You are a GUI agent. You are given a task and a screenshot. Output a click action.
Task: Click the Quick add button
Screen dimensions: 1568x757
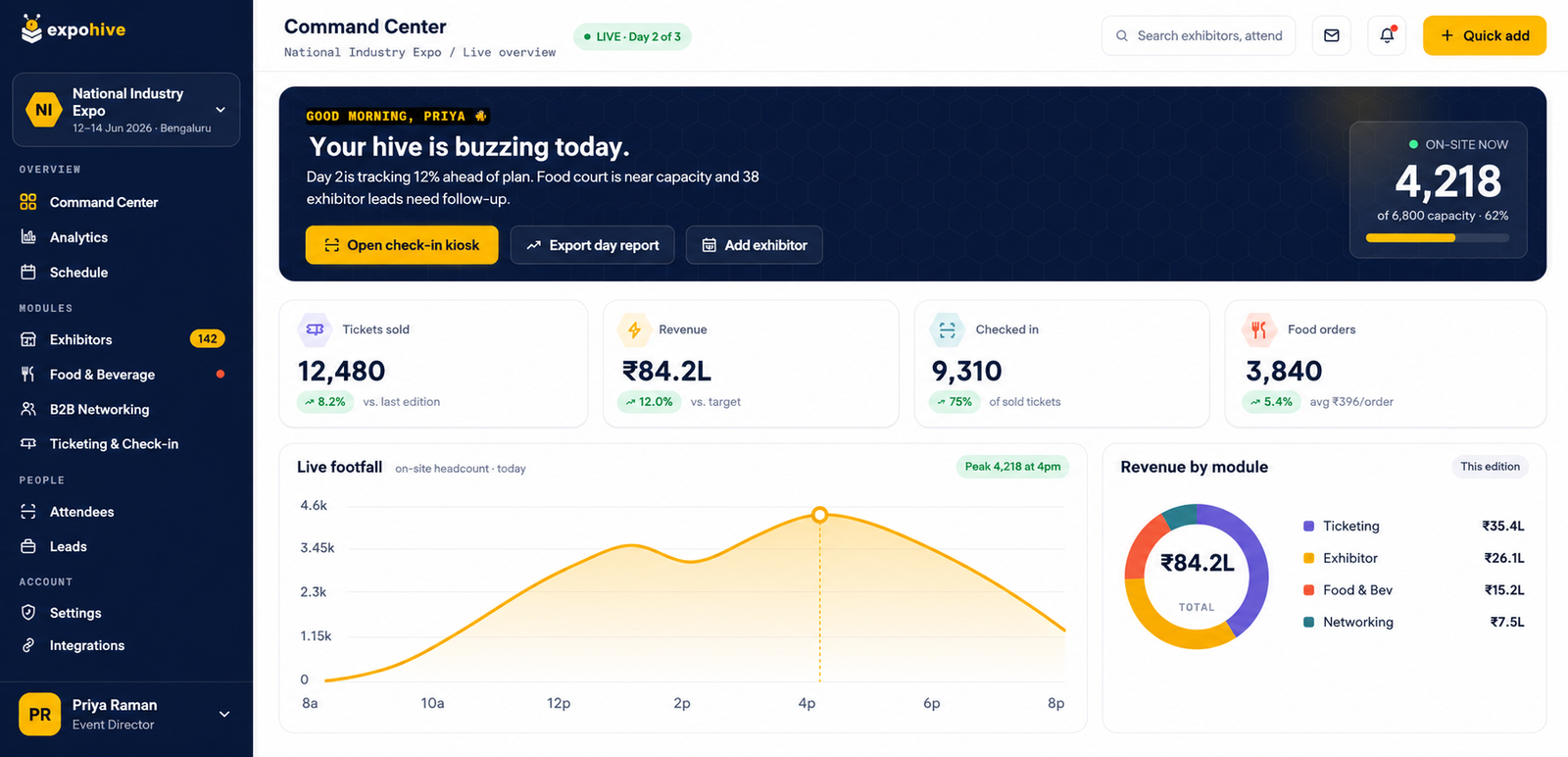coord(1485,35)
